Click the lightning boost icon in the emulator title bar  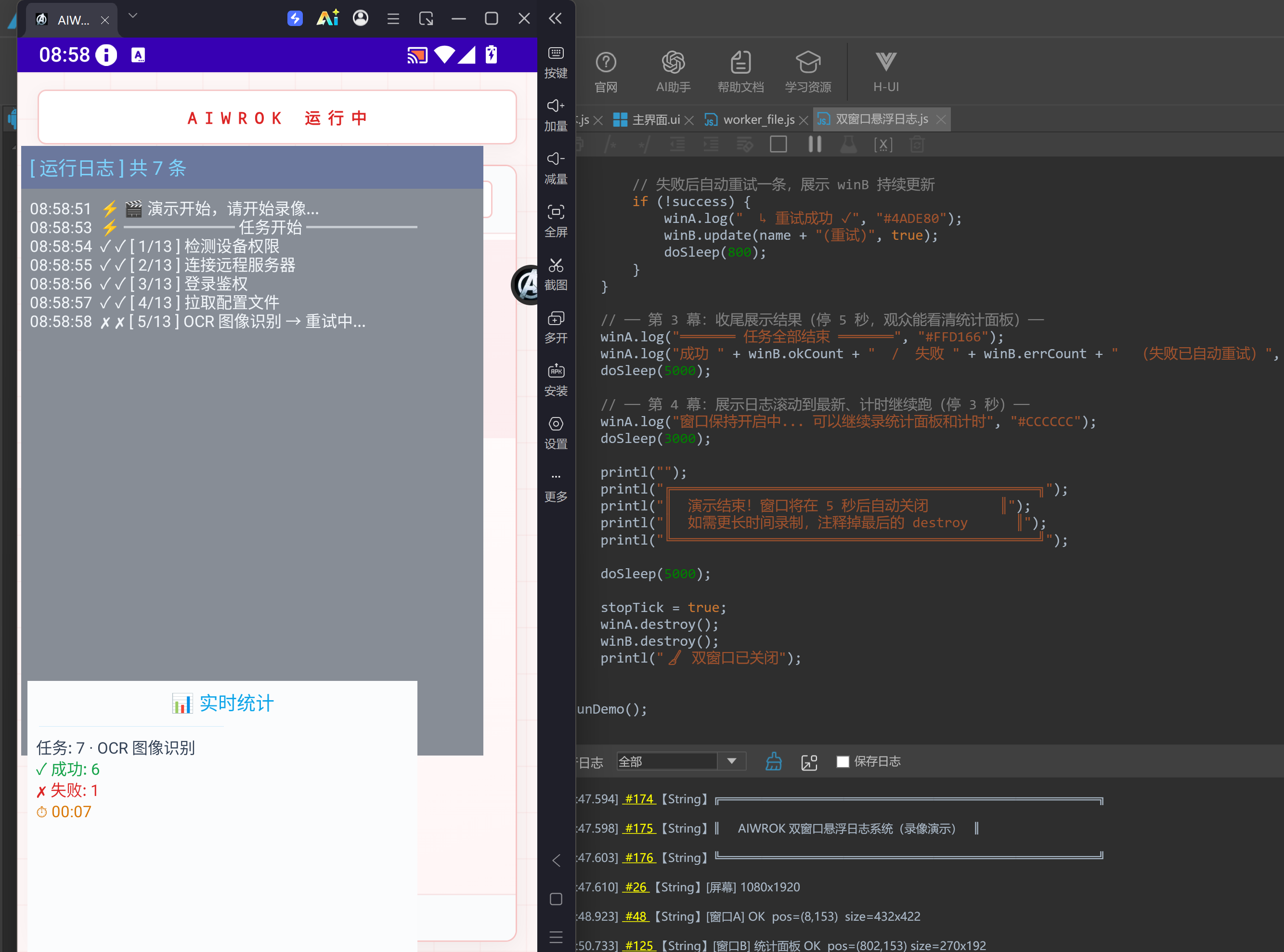point(295,18)
